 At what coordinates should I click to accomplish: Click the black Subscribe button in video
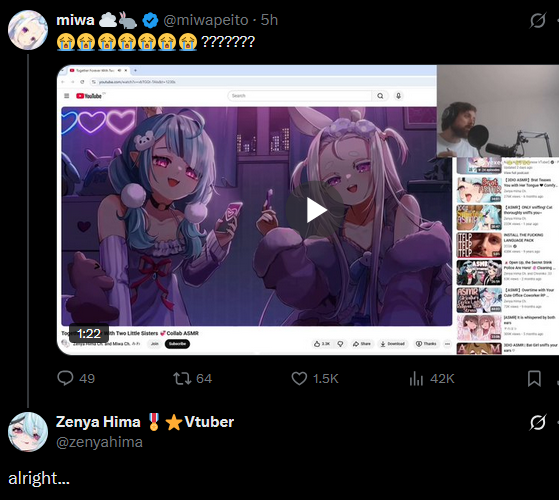pyautogui.click(x=177, y=344)
